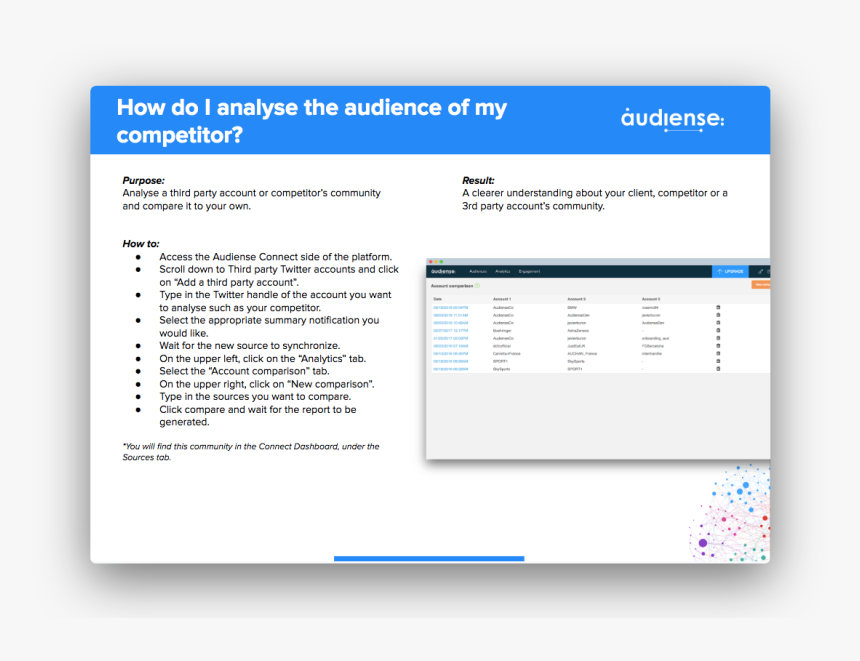
Task: Click the bullet 'Type in the sources you want to compare'
Action: coord(255,397)
